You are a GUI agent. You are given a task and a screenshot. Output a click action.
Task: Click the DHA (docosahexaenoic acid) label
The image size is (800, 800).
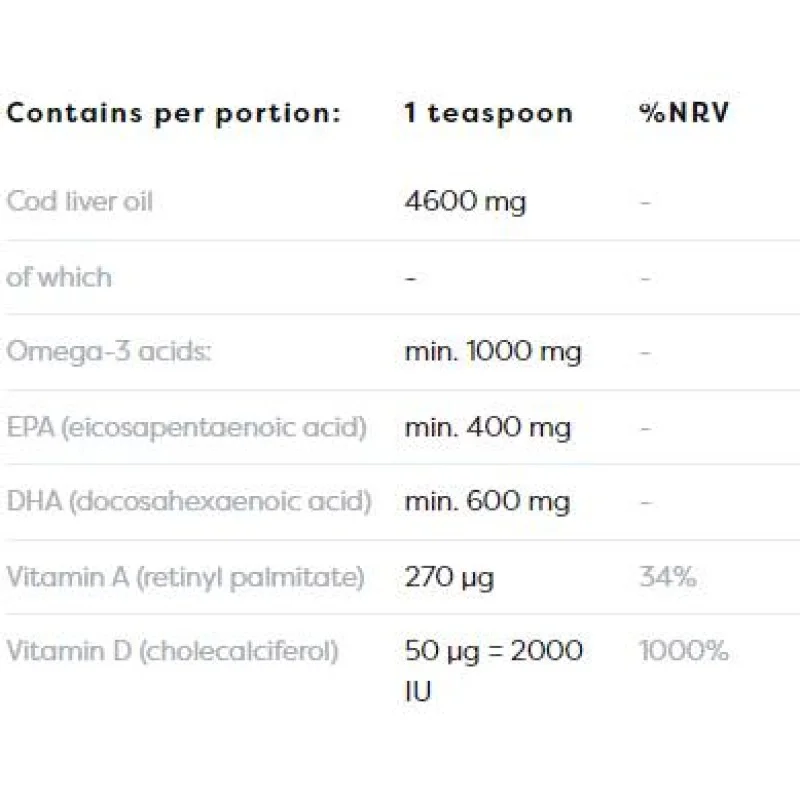pyautogui.click(x=189, y=501)
